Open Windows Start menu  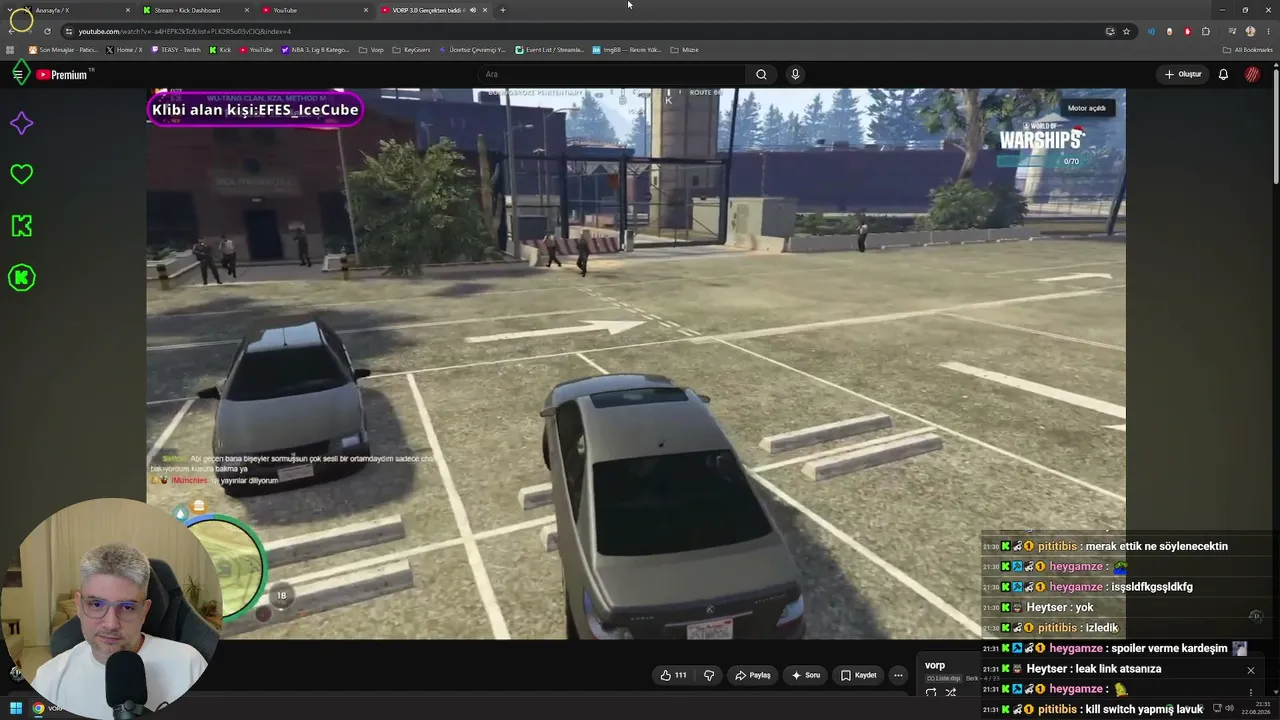[x=15, y=709]
